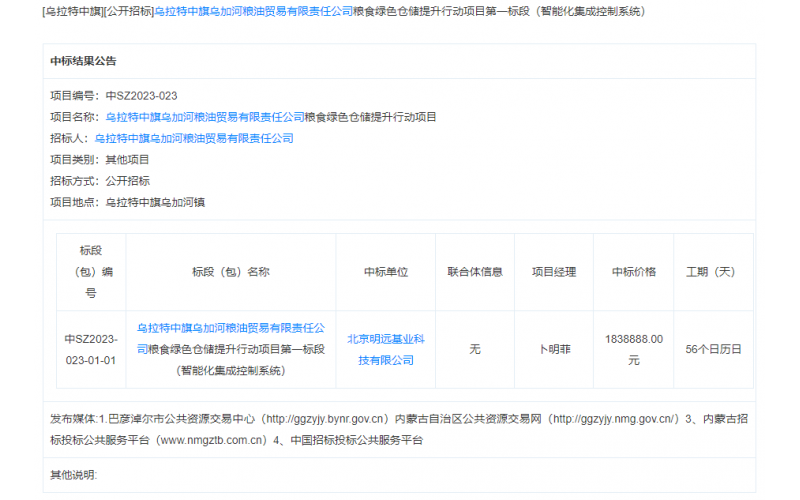Open the company link in the page title
This screenshot has width=800, height=500.
(x=252, y=12)
